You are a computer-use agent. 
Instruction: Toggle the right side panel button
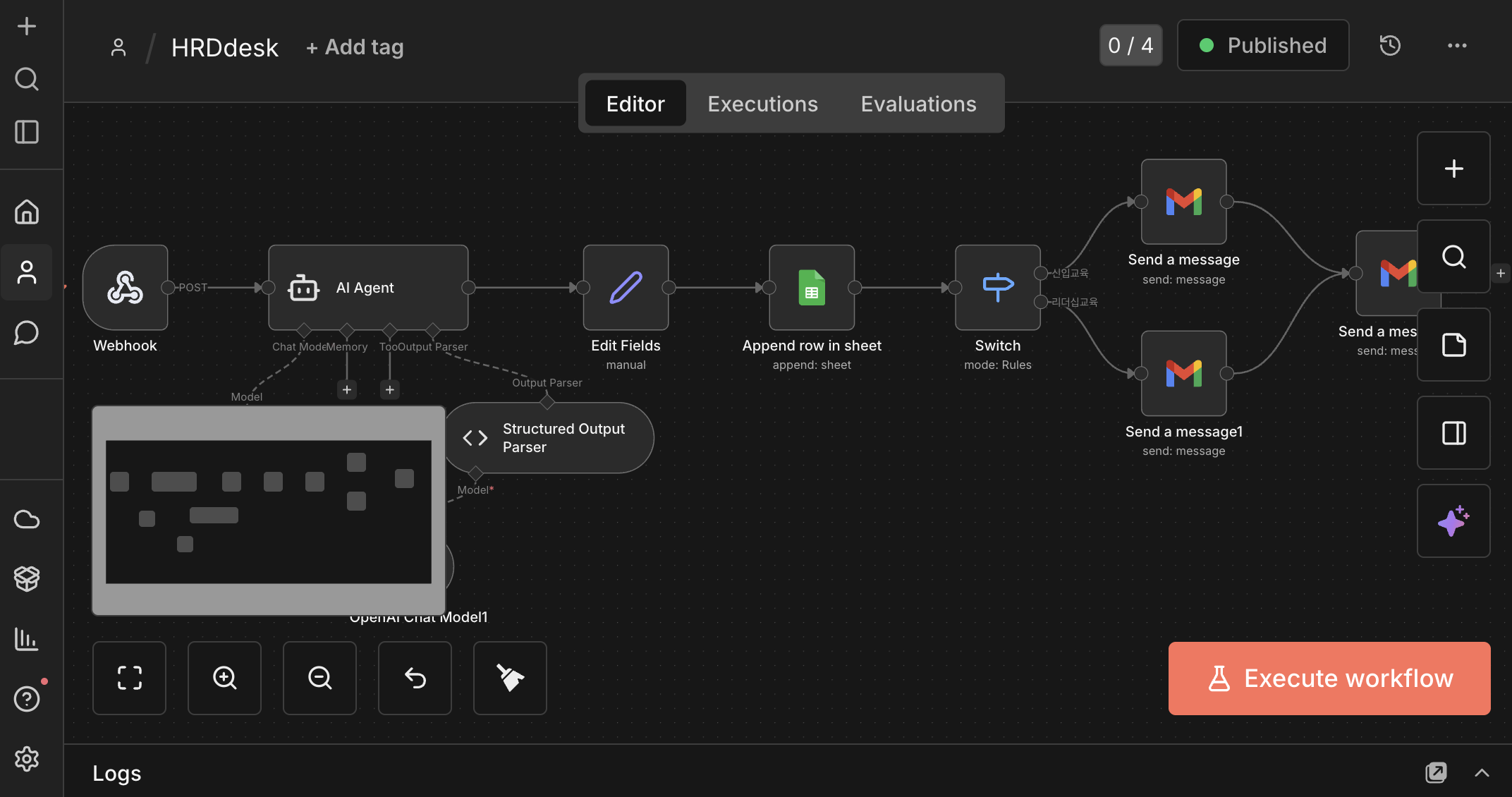[1453, 432]
